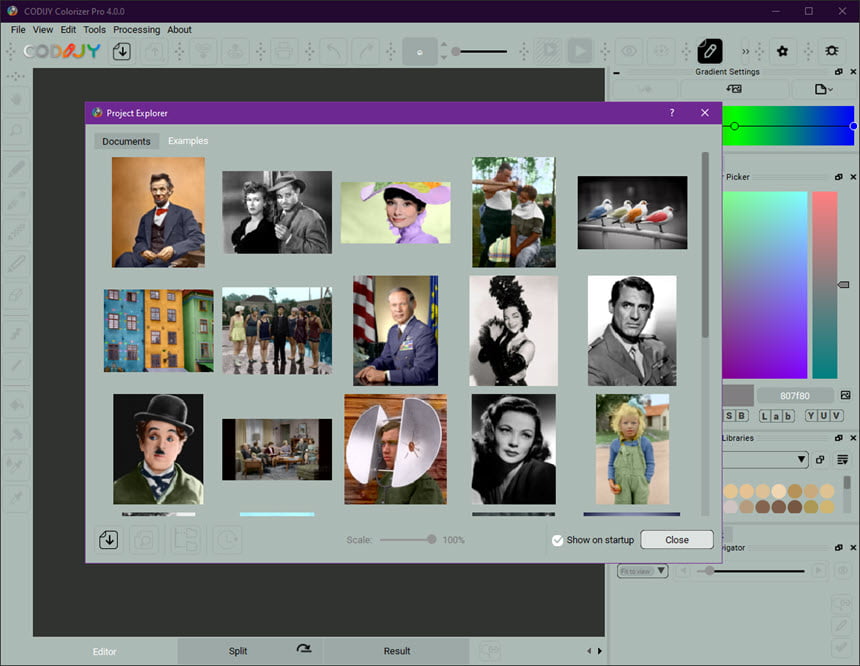Click the play processing icon in toolbar
This screenshot has height=666, width=860.
point(580,52)
